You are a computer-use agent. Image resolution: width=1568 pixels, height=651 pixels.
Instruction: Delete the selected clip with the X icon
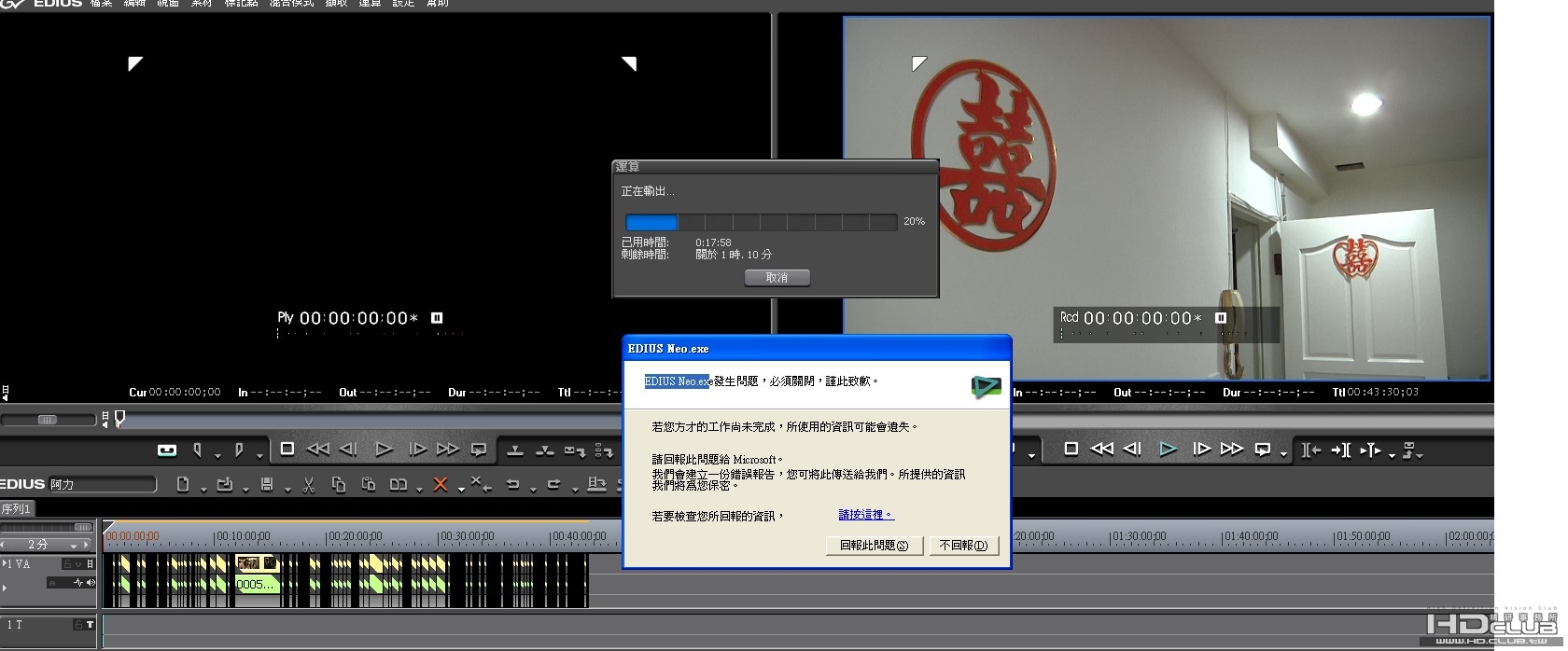click(x=441, y=484)
